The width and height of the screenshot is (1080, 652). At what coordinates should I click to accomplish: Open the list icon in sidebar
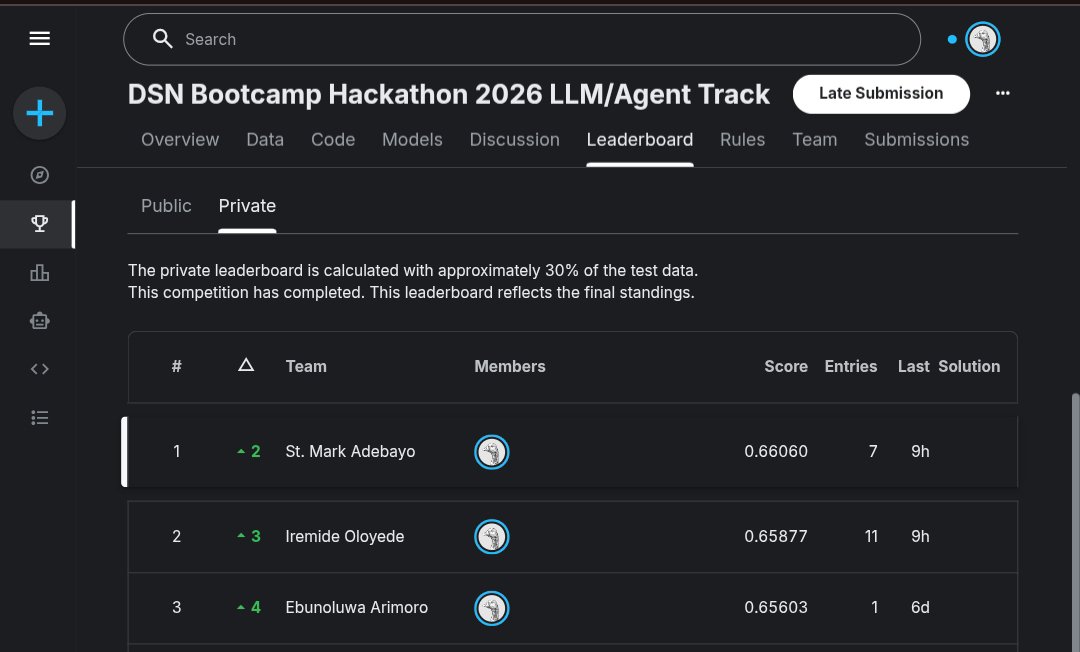pos(39,418)
